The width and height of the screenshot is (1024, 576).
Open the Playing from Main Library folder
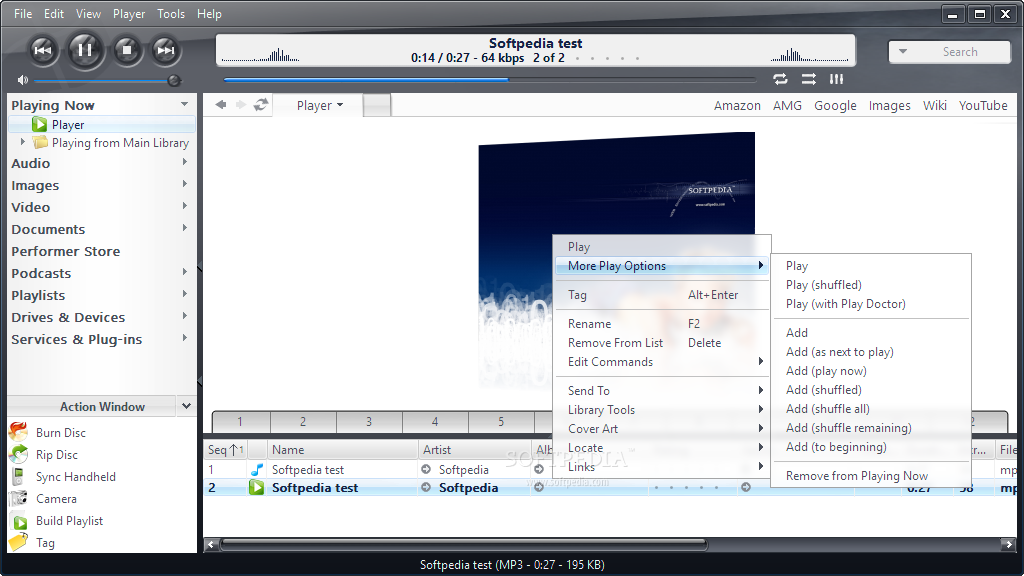coord(40,142)
